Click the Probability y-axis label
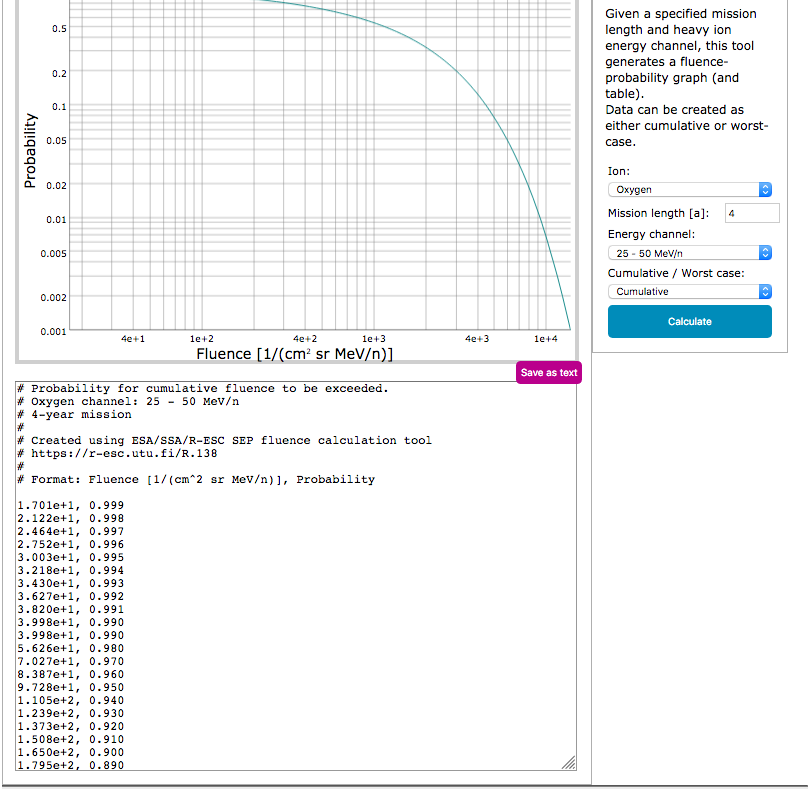This screenshot has height=789, width=812. pos(30,150)
